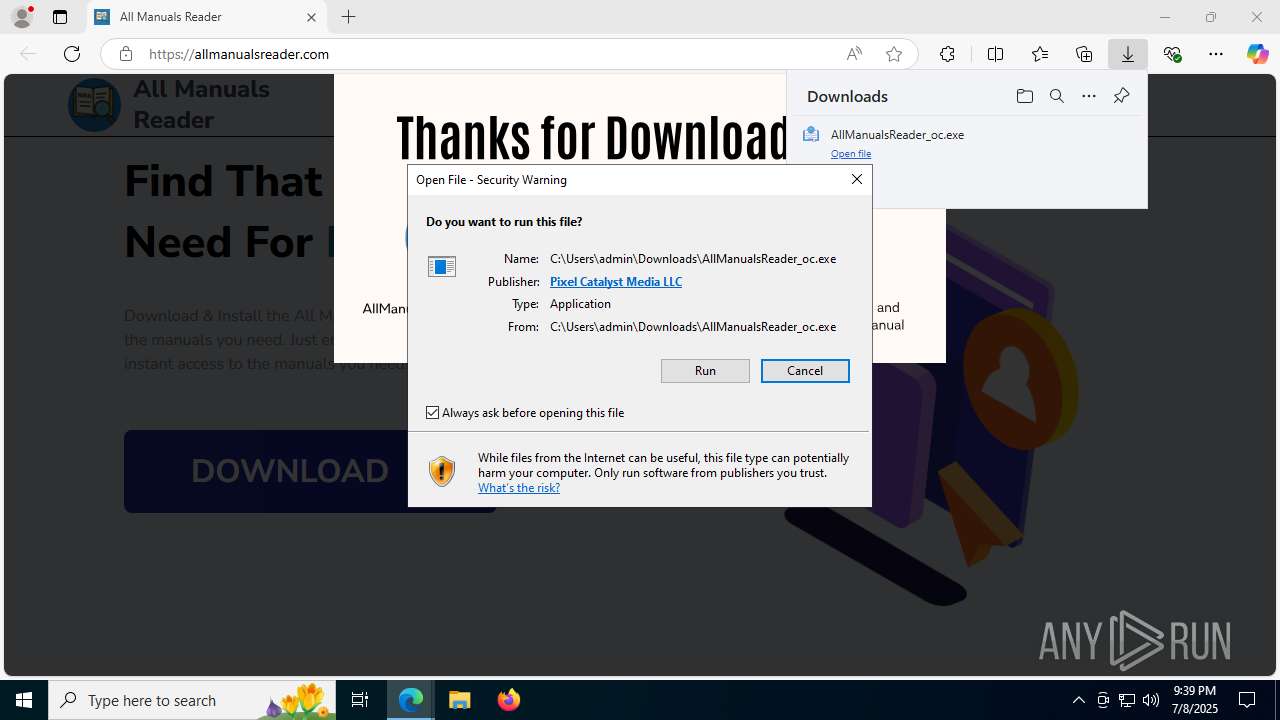Click the AllManualsReader_oc.exe download entry
The image size is (1280, 720).
(967, 143)
